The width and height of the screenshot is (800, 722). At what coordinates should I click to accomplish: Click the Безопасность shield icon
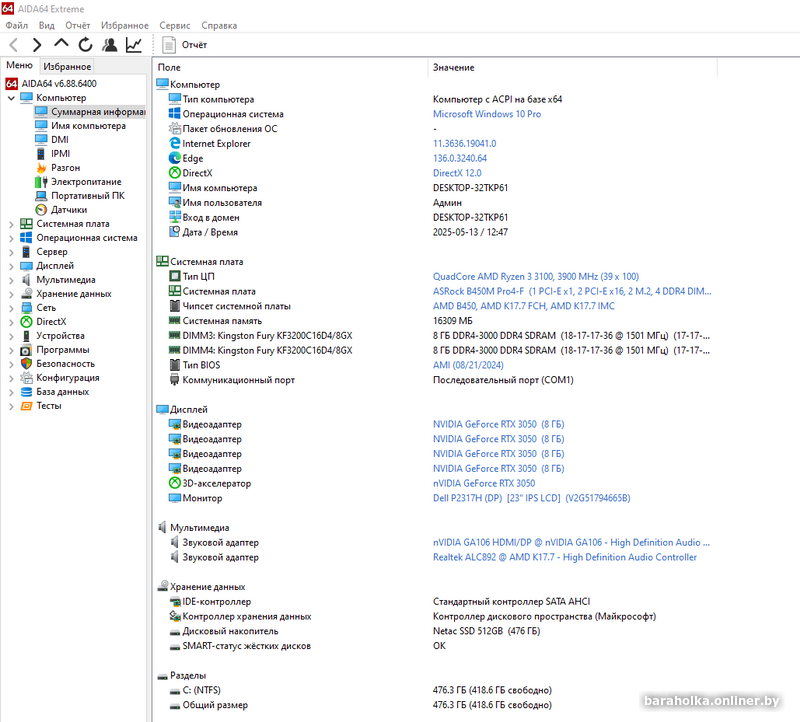26,364
